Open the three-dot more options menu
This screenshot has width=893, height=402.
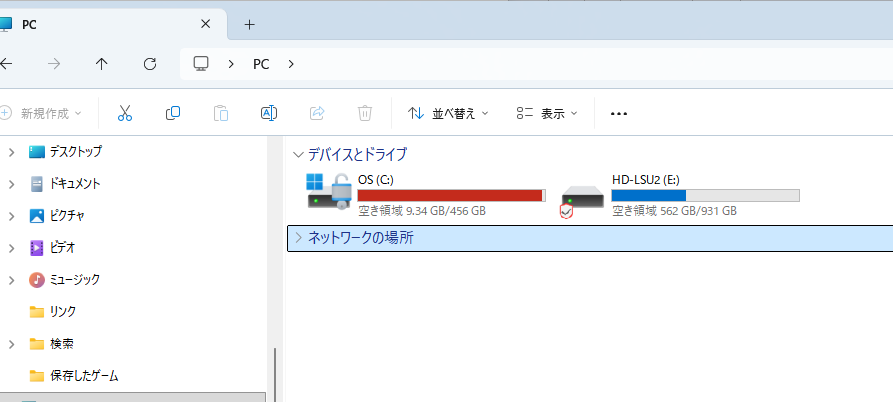click(618, 113)
